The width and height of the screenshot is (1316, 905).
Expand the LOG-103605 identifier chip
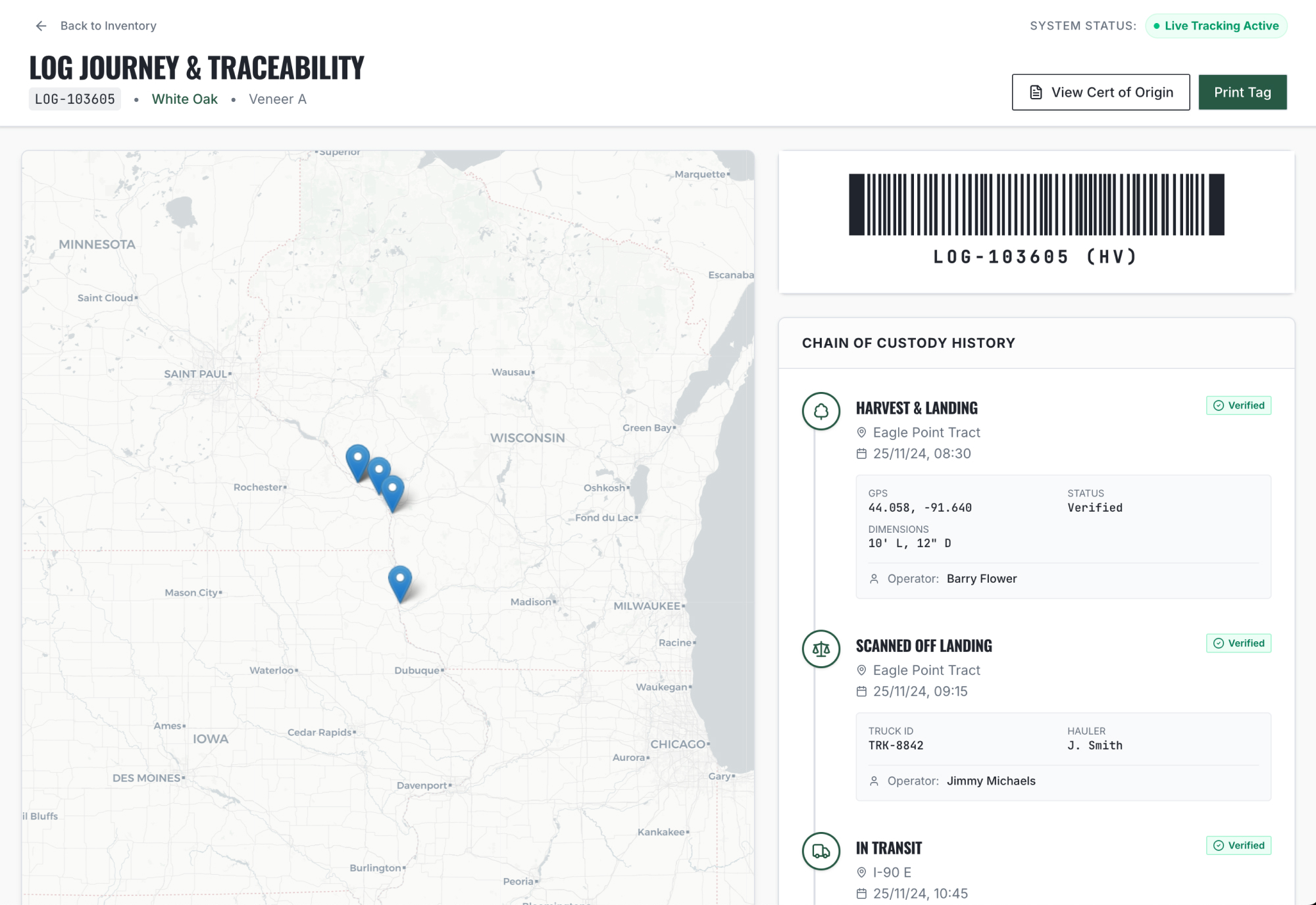[x=74, y=98]
